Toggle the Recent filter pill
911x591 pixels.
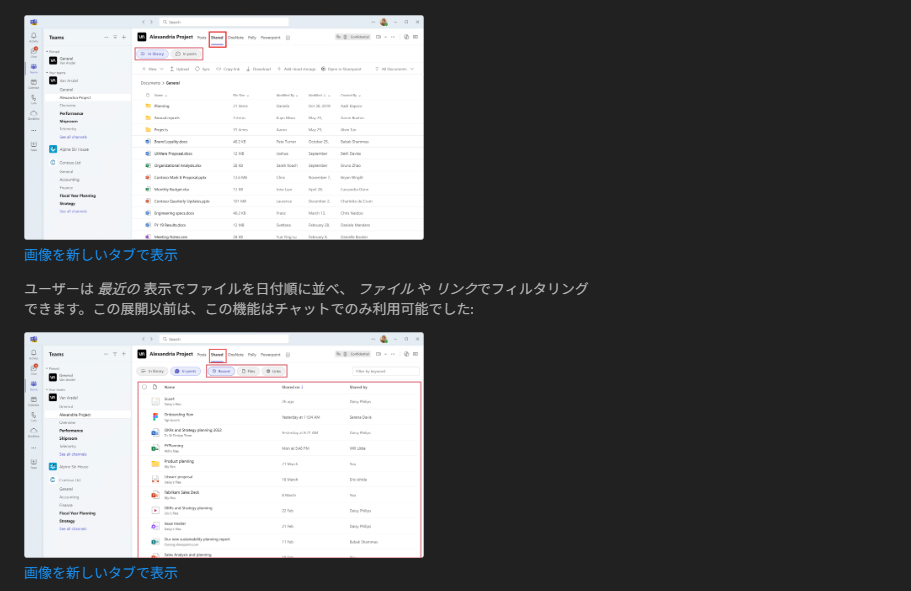tap(219, 371)
